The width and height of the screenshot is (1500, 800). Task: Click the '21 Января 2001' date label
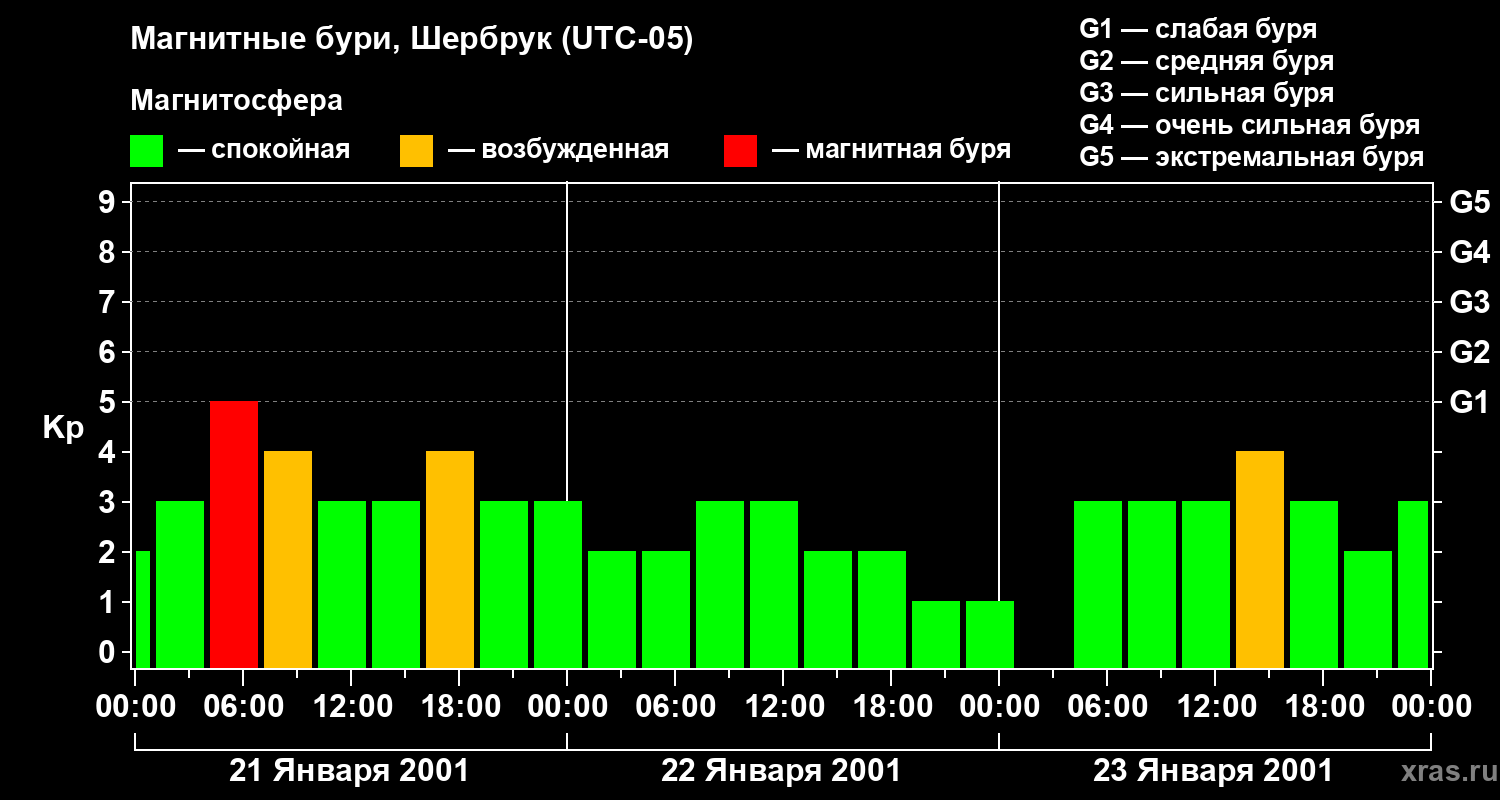tap(349, 771)
